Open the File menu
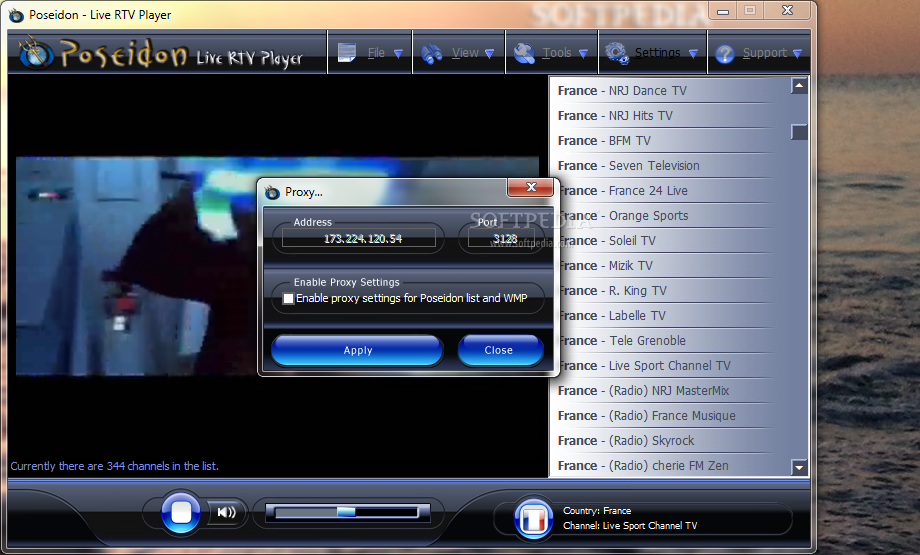920x555 pixels. (x=370, y=53)
